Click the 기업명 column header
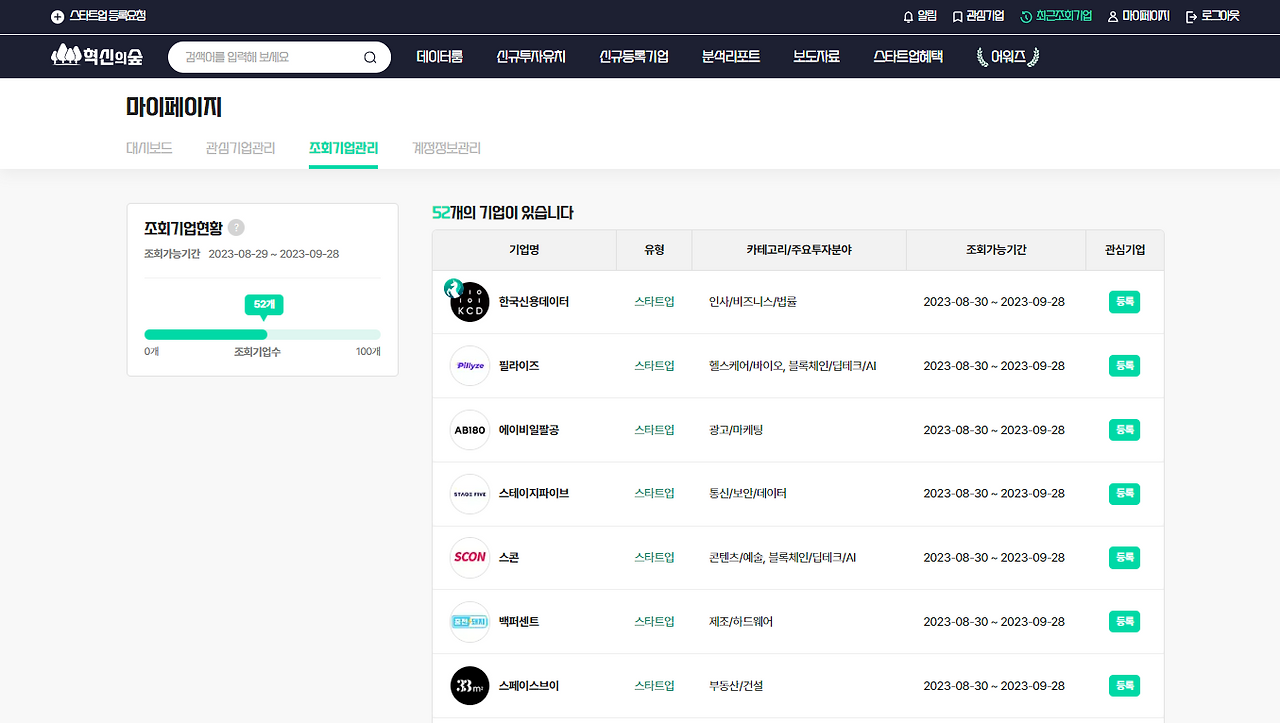This screenshot has width=1280, height=723. click(x=524, y=250)
